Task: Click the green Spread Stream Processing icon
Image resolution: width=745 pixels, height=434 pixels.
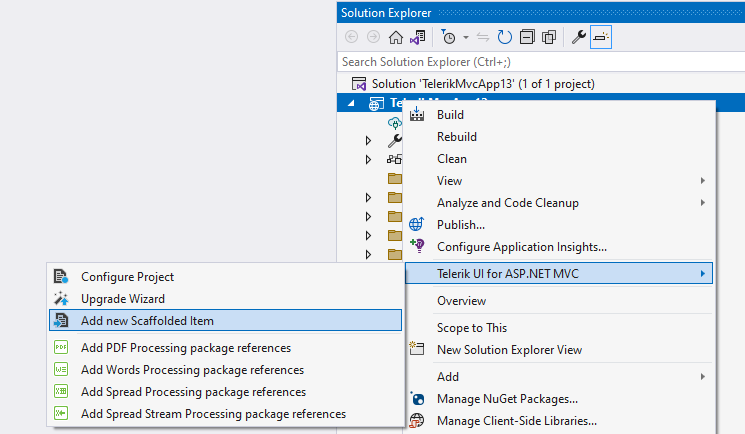Action: click(x=61, y=413)
